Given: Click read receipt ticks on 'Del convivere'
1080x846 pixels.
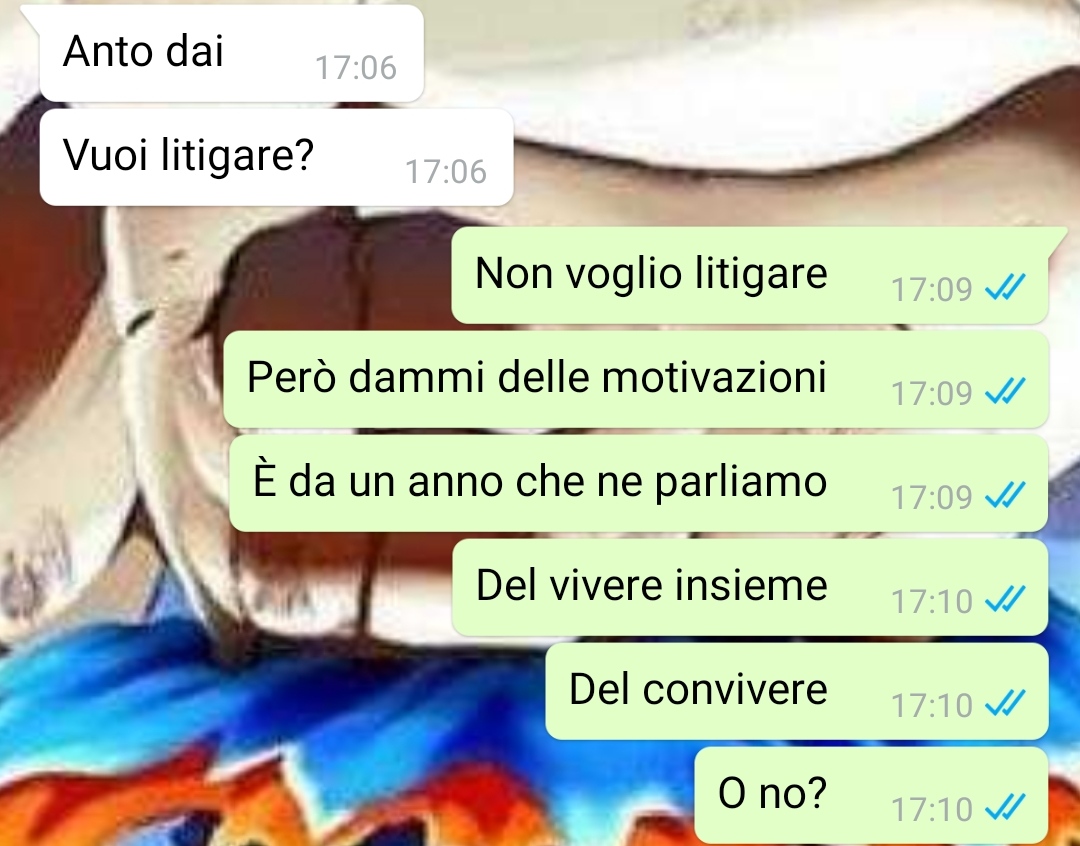Looking at the screenshot, I should point(1005,703).
